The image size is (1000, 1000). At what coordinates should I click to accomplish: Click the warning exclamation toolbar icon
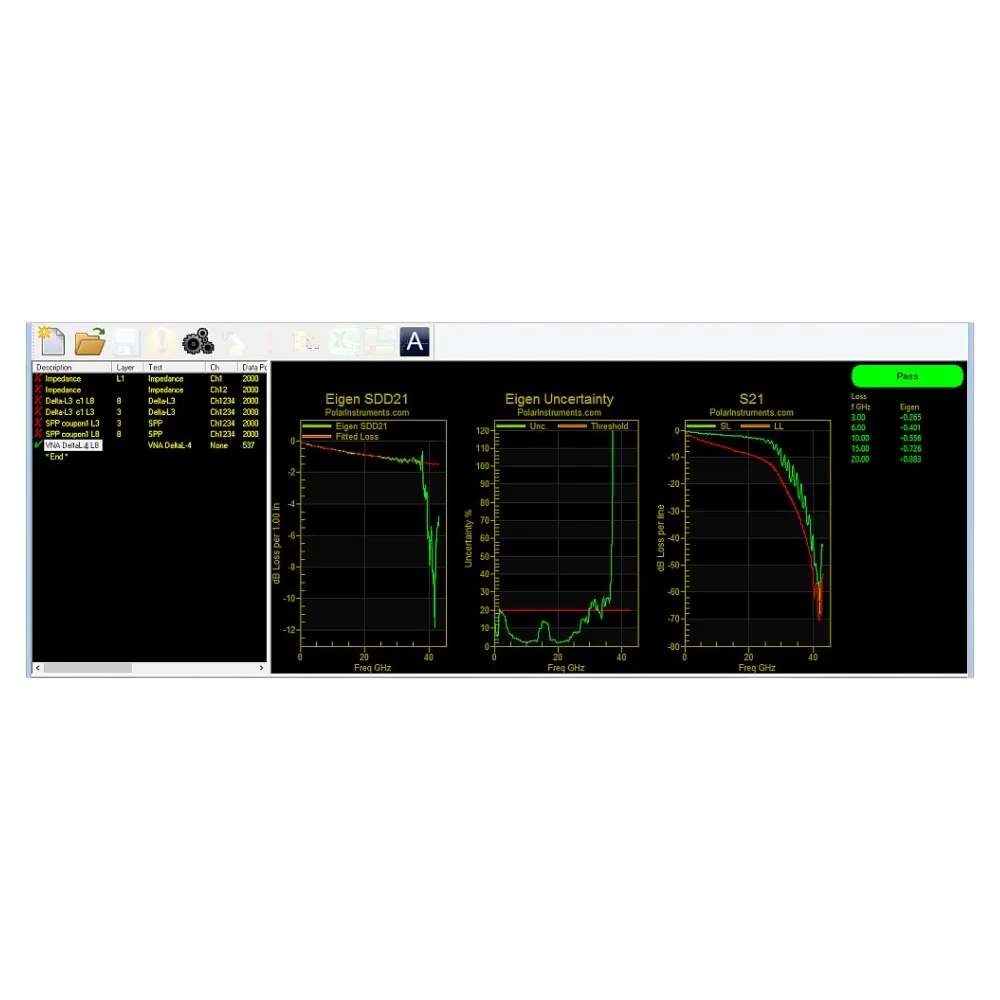[160, 340]
